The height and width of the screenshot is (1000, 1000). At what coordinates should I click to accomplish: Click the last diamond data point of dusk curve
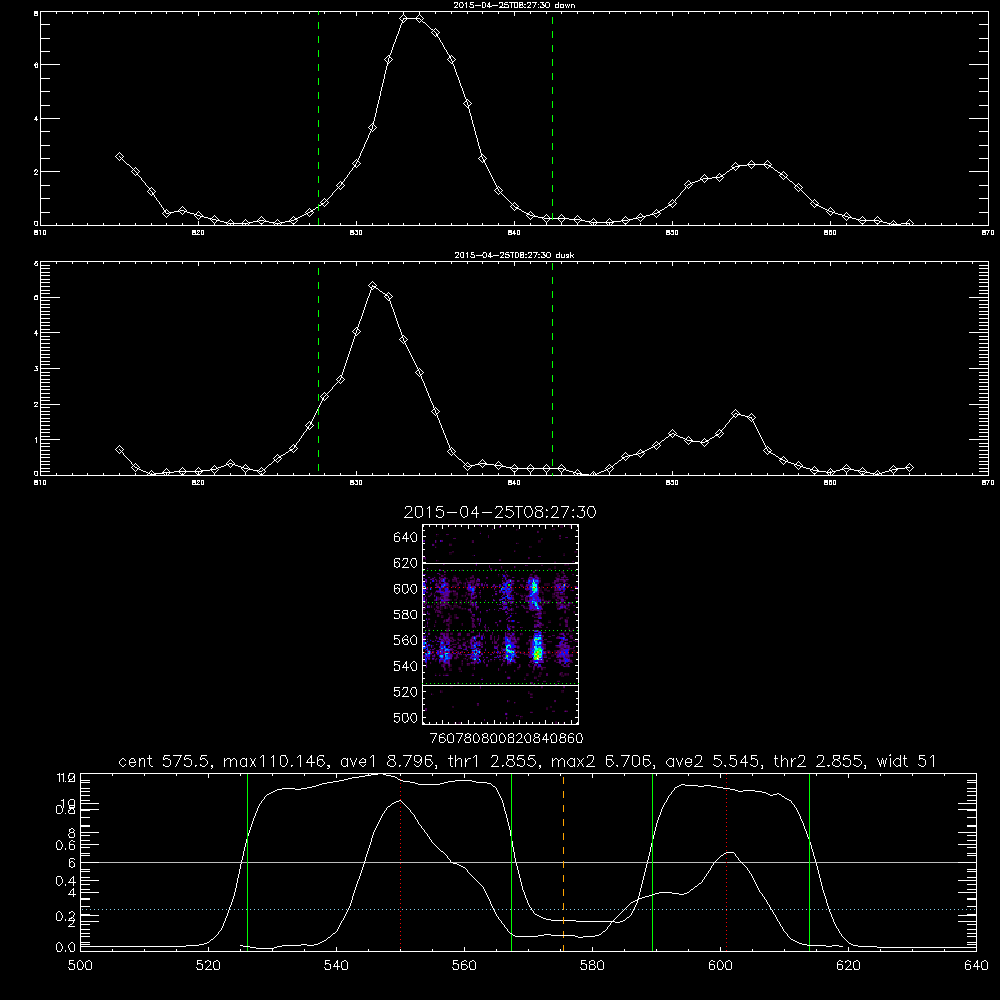coord(909,467)
